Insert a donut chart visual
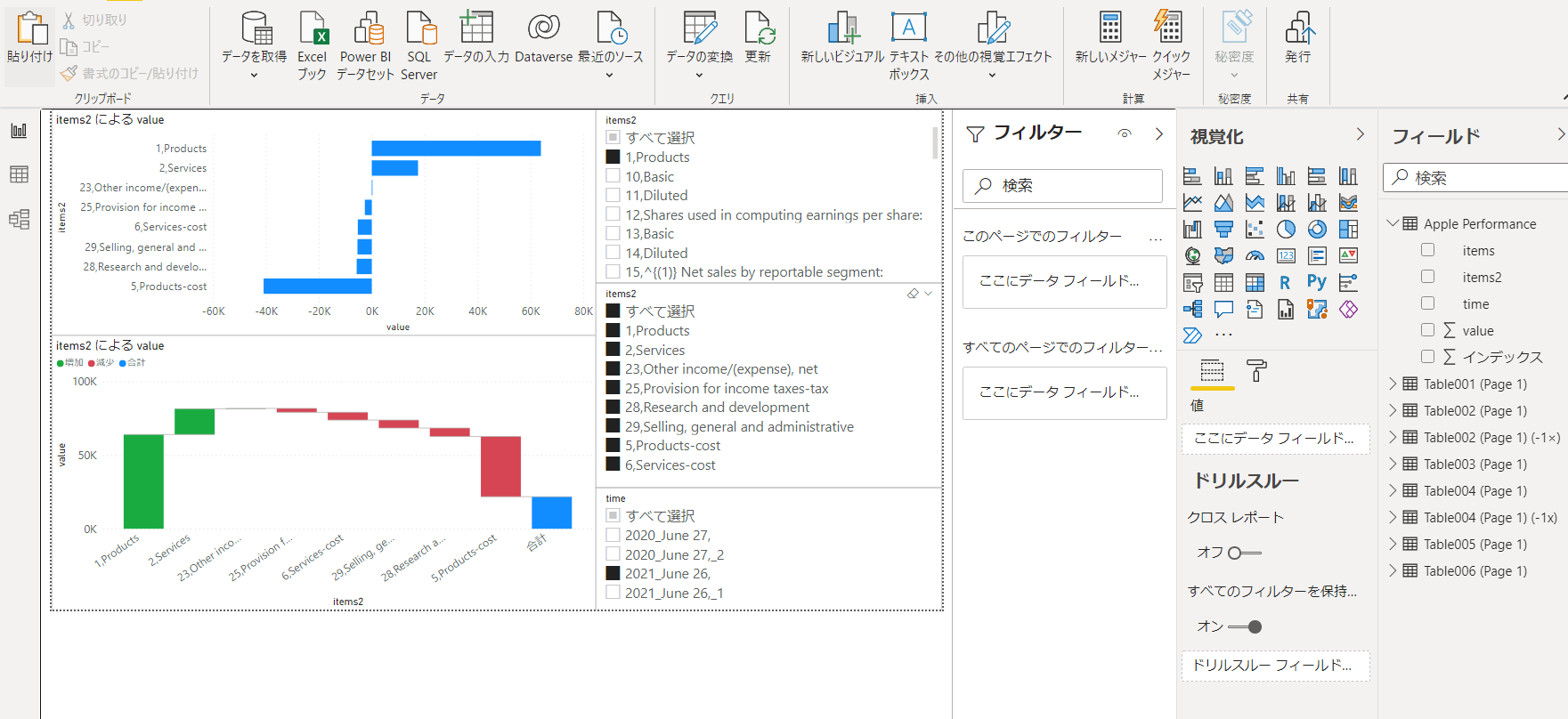 [x=1317, y=230]
